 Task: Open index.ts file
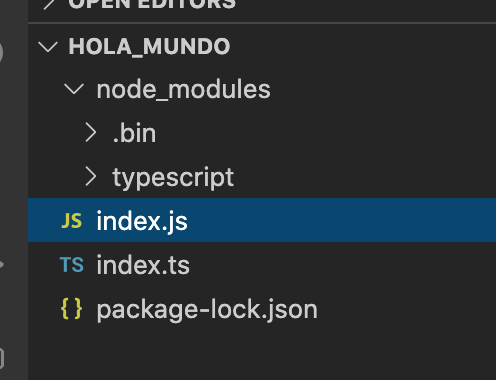[x=262, y=264]
